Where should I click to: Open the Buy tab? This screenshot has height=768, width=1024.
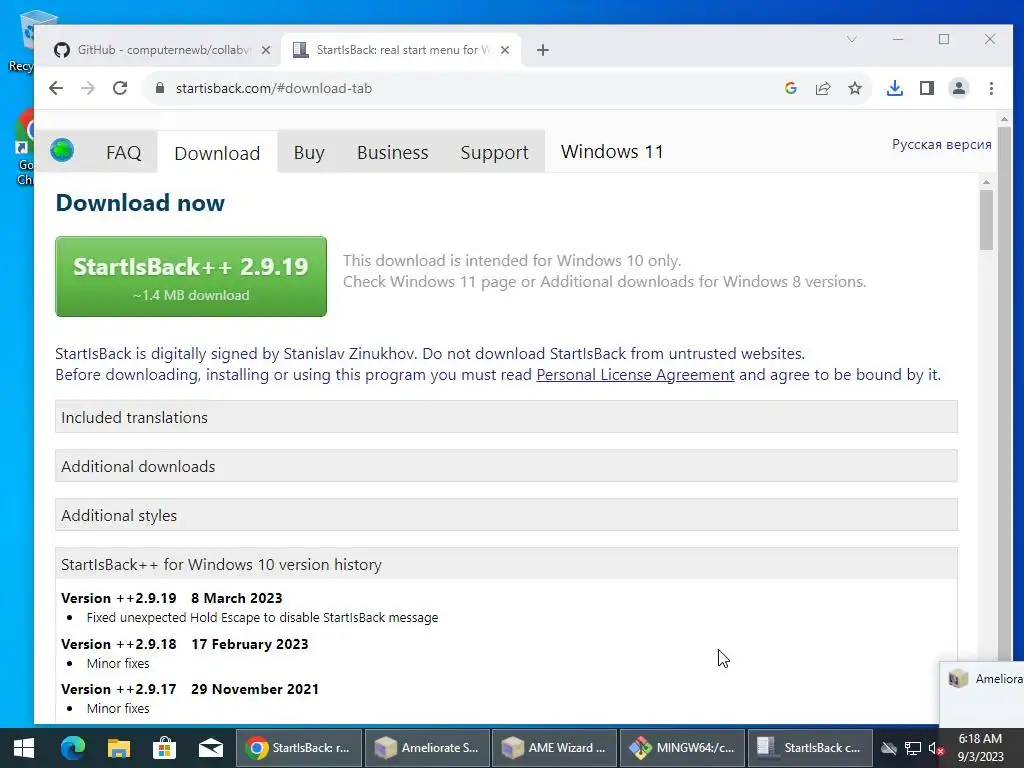[309, 153]
